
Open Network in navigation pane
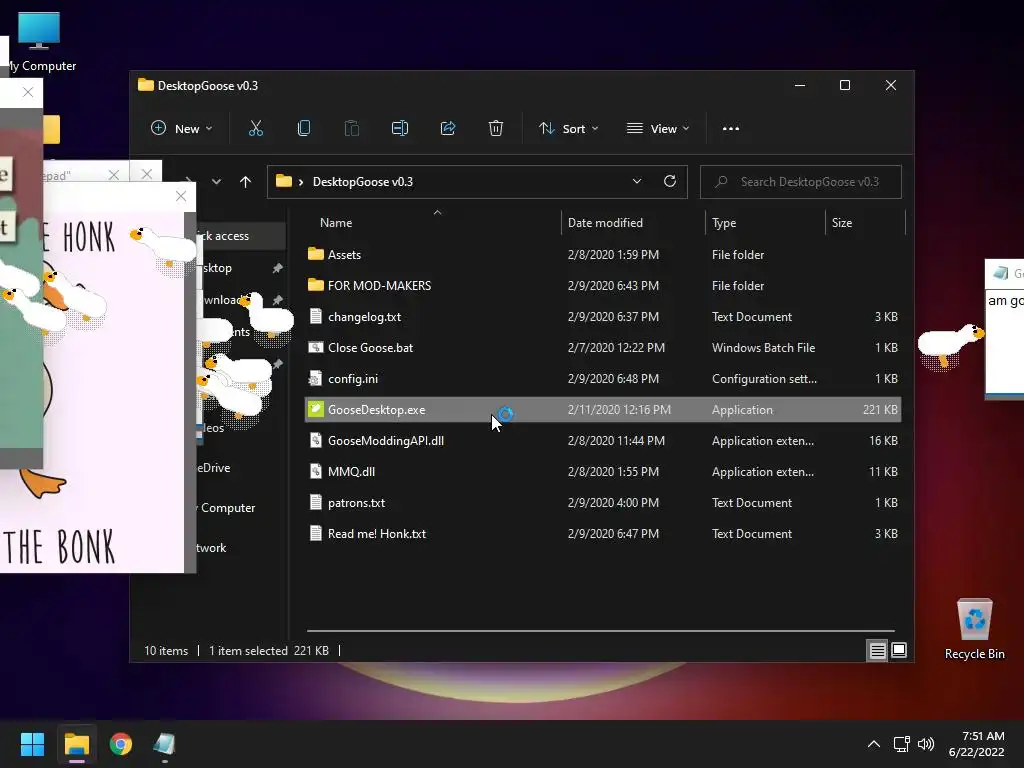pyautogui.click(x=212, y=548)
